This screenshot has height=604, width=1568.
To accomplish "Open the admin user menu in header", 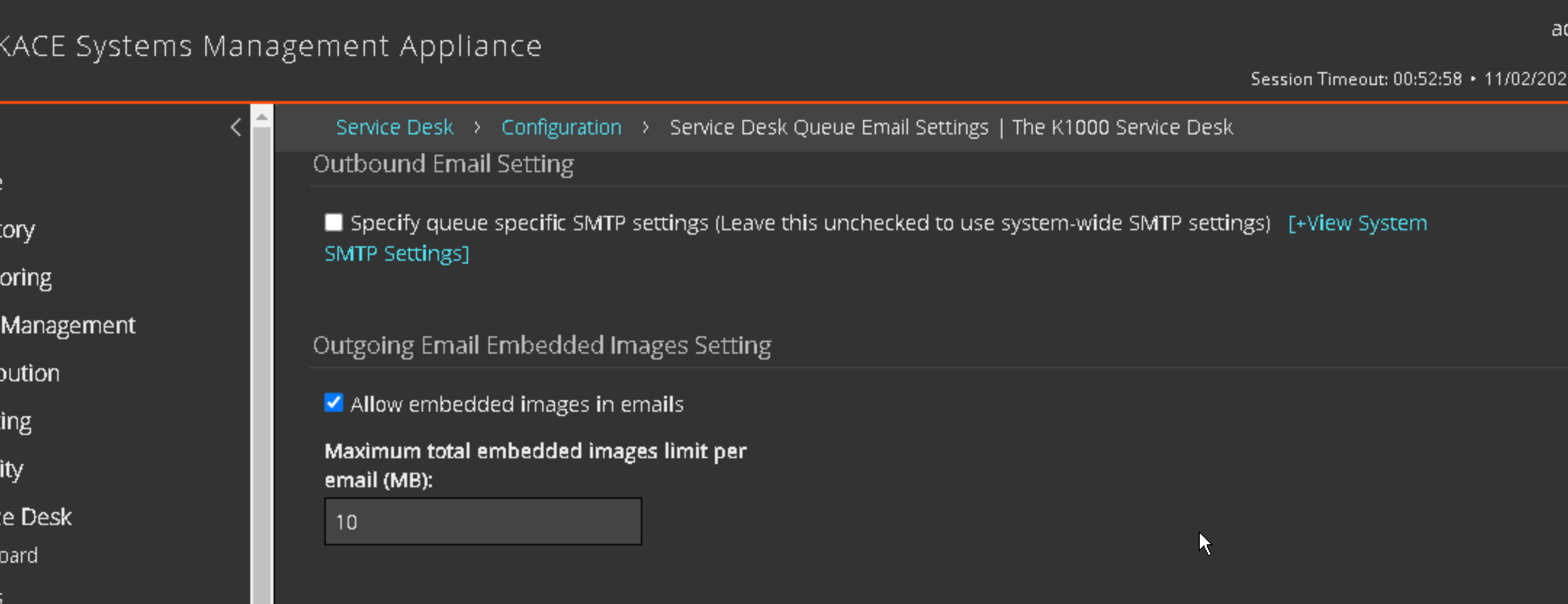I will (x=1558, y=29).
